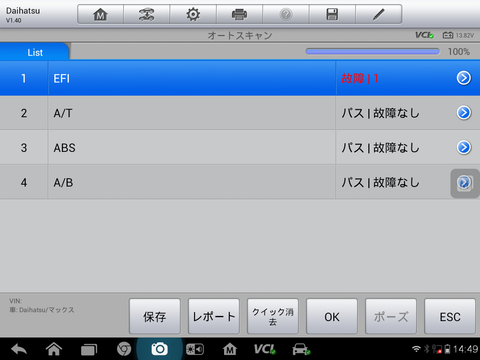Click row number 1
The height and width of the screenshot is (360, 480).
(24, 78)
